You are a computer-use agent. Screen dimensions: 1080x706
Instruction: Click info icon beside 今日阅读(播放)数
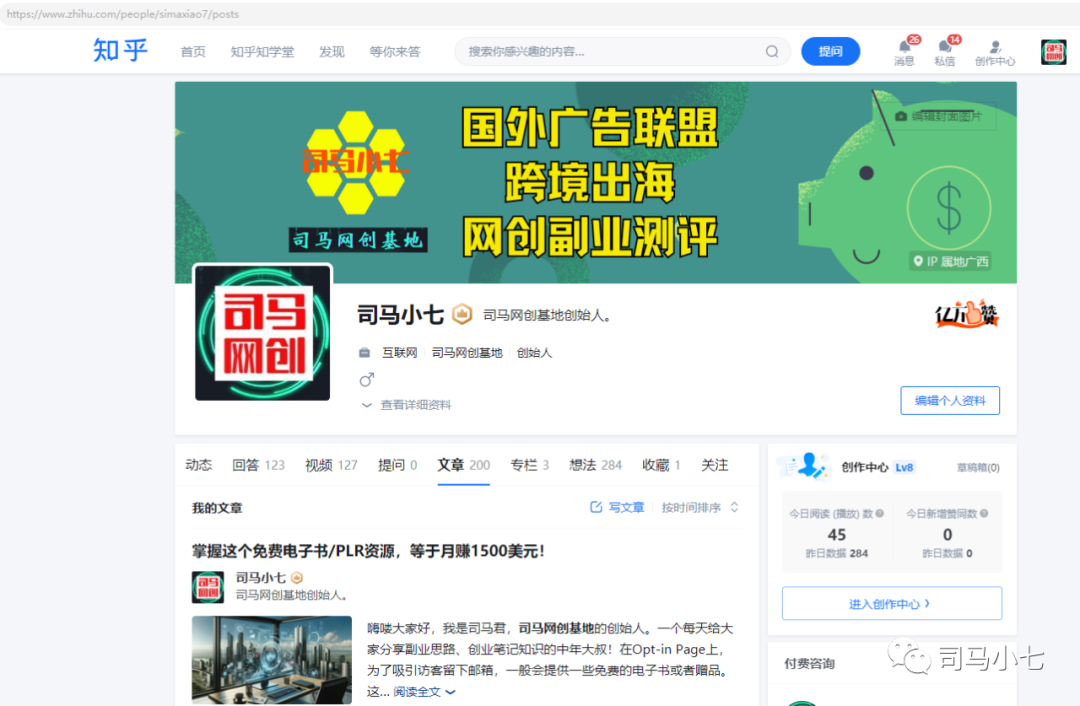coord(880,513)
